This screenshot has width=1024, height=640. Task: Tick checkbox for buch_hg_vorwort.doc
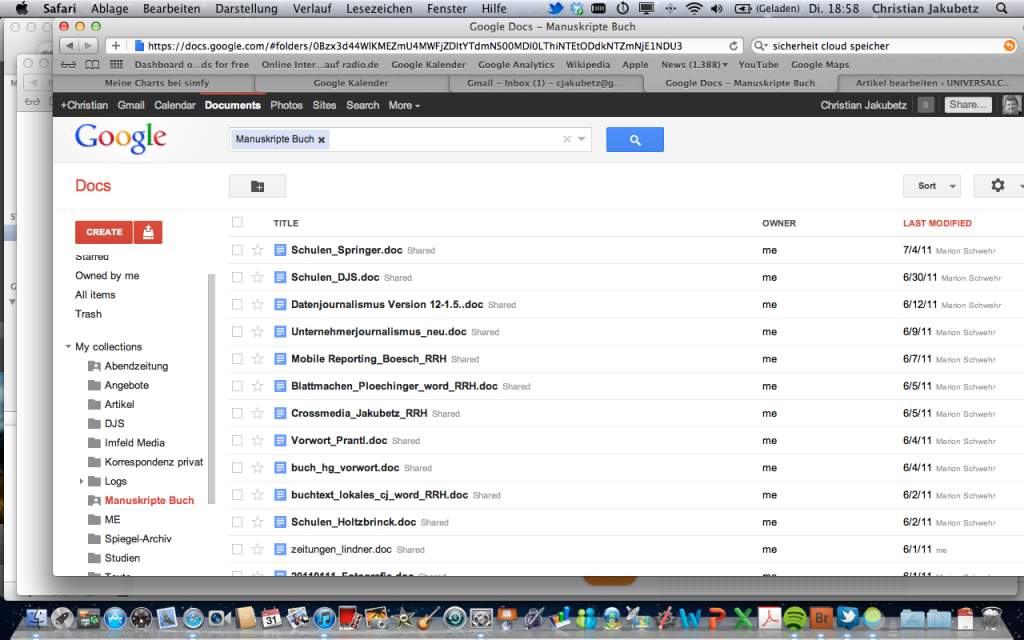tap(237, 468)
